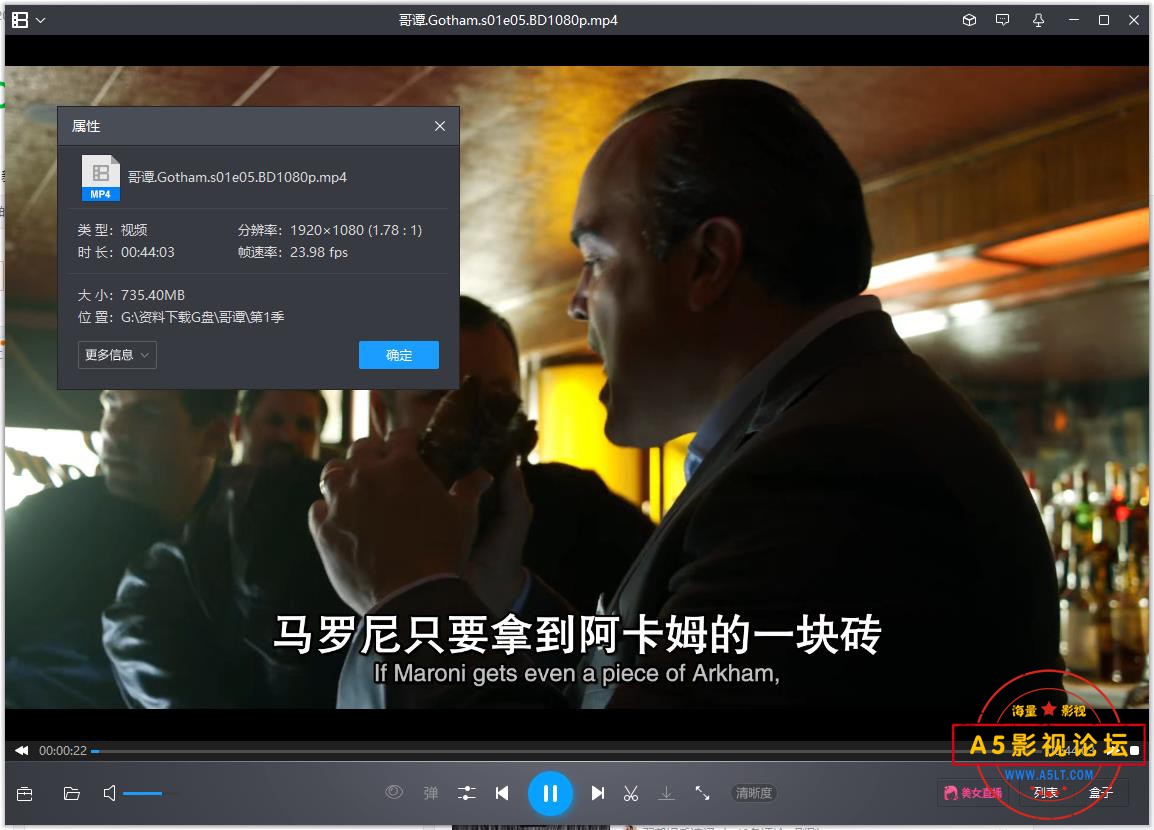Click the file location path G:\资料下载G盘
The width and height of the screenshot is (1154, 830).
(202, 316)
